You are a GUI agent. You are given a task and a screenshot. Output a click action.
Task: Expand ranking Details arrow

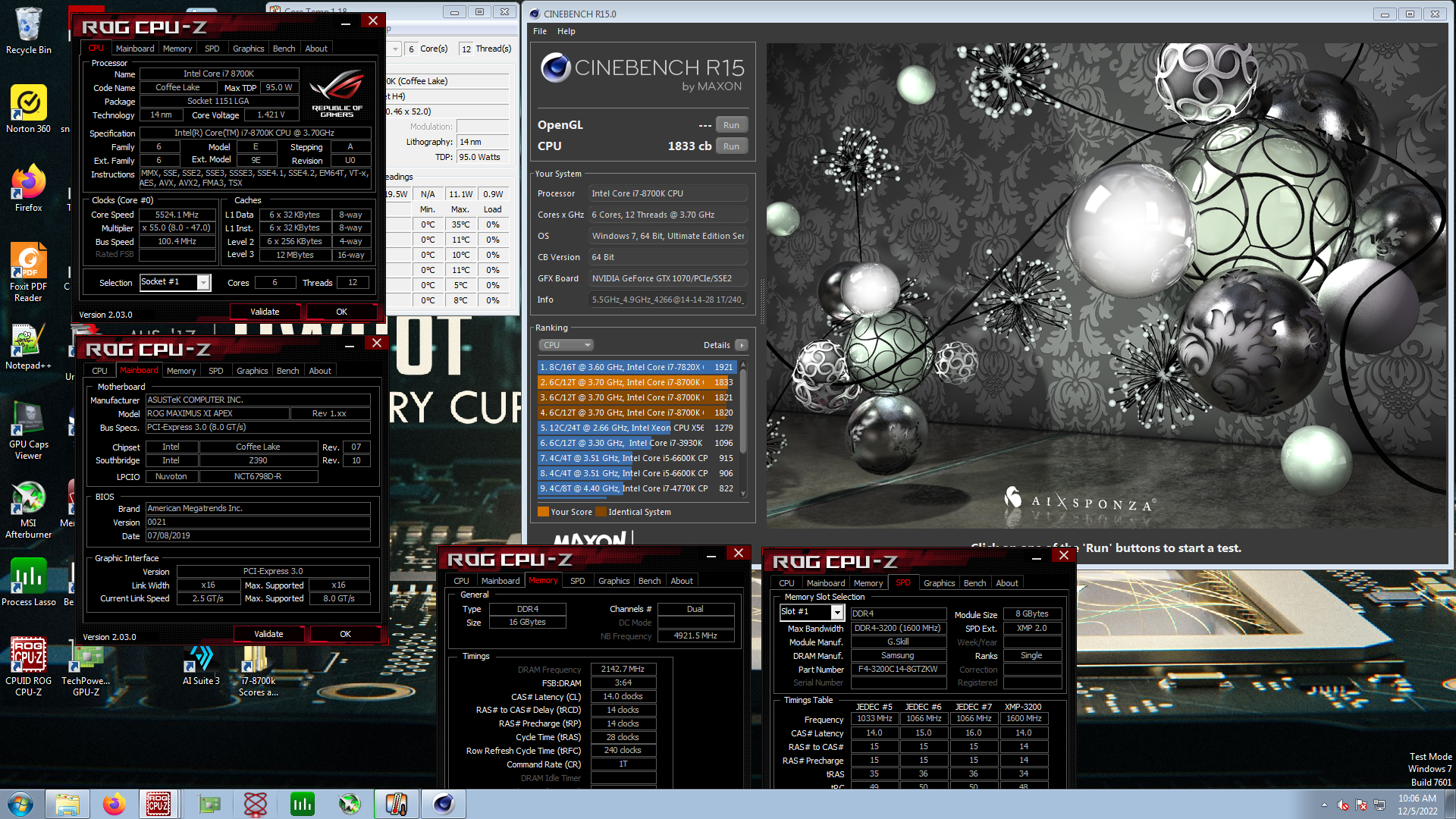tap(742, 345)
